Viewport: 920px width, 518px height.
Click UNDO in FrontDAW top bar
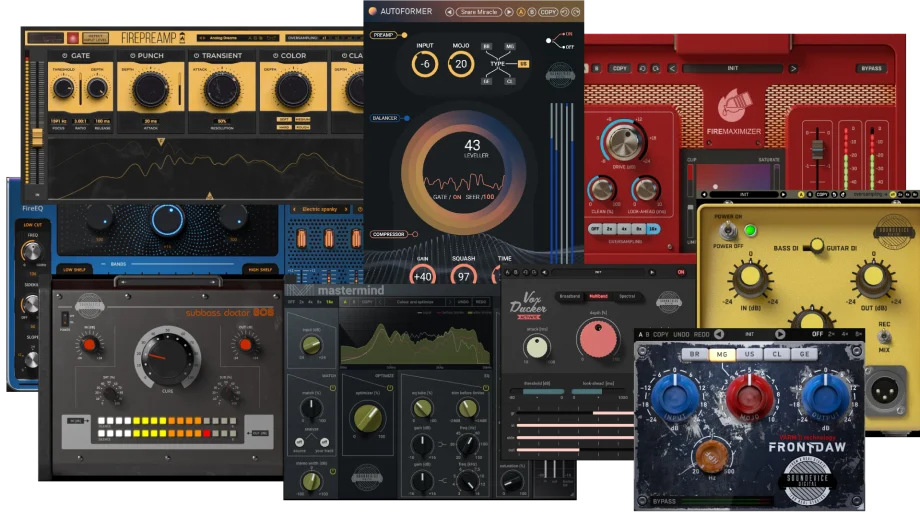coord(681,334)
